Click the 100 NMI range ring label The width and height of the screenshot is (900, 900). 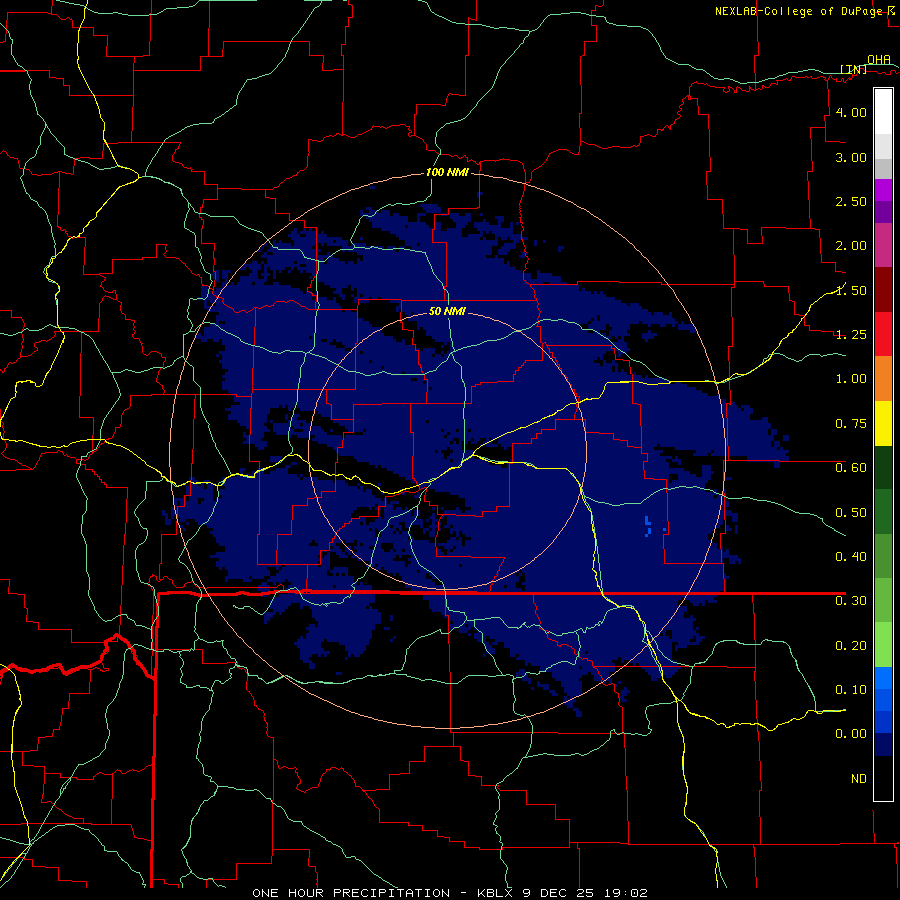tap(447, 172)
